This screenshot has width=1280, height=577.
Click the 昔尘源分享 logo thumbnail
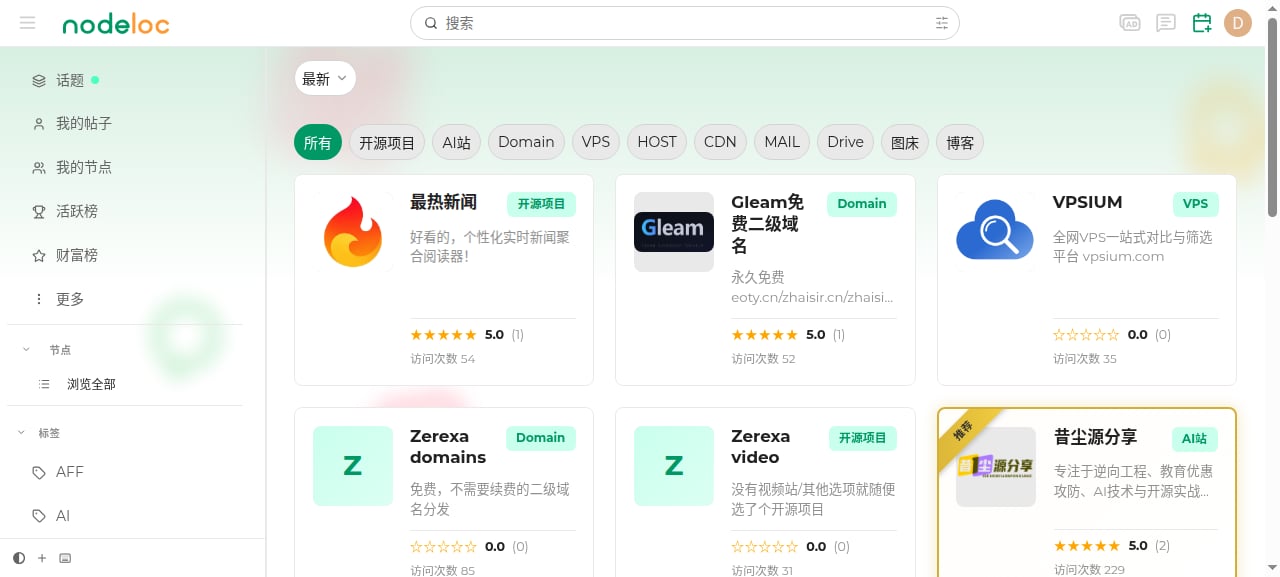pos(995,466)
